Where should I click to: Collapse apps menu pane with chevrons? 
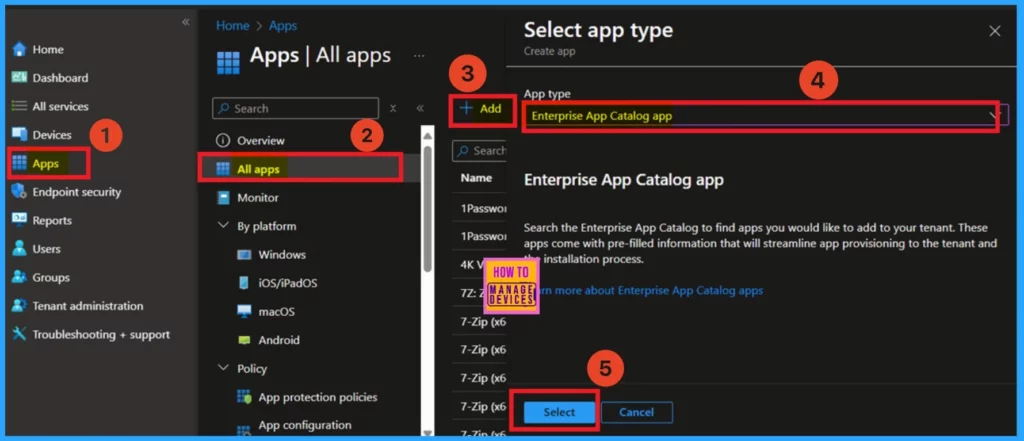click(x=420, y=108)
